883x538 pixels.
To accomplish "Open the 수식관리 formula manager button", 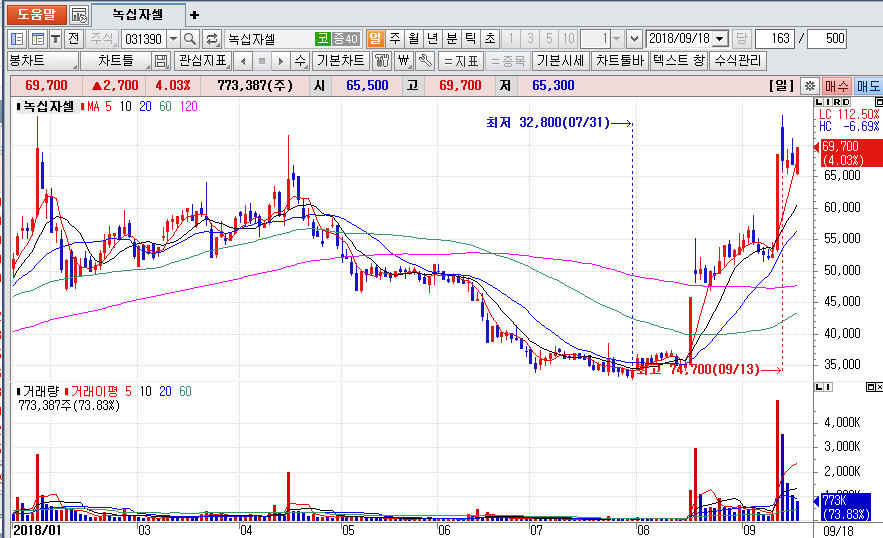I will tap(738, 61).
